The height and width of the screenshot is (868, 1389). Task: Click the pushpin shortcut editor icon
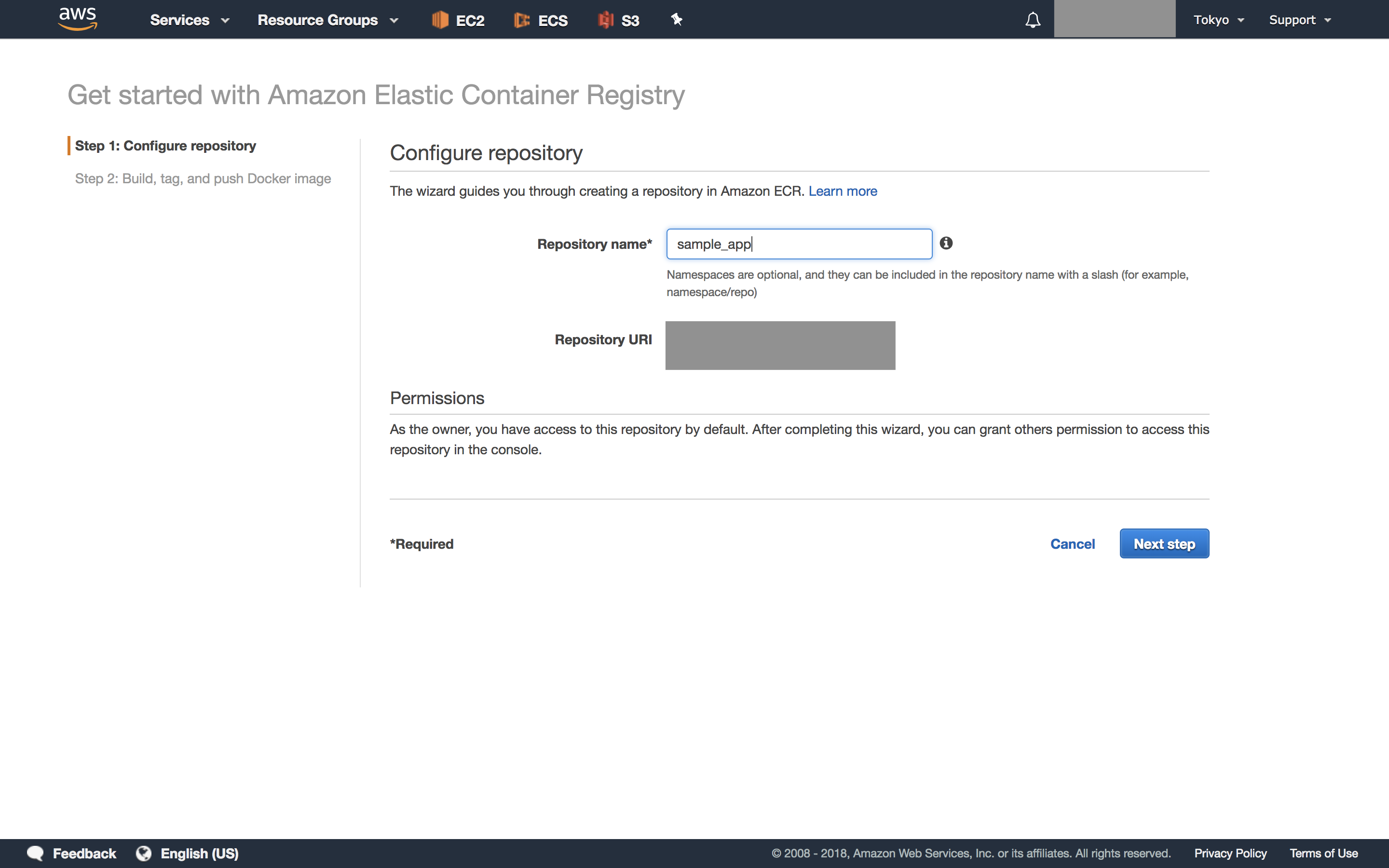pyautogui.click(x=677, y=19)
